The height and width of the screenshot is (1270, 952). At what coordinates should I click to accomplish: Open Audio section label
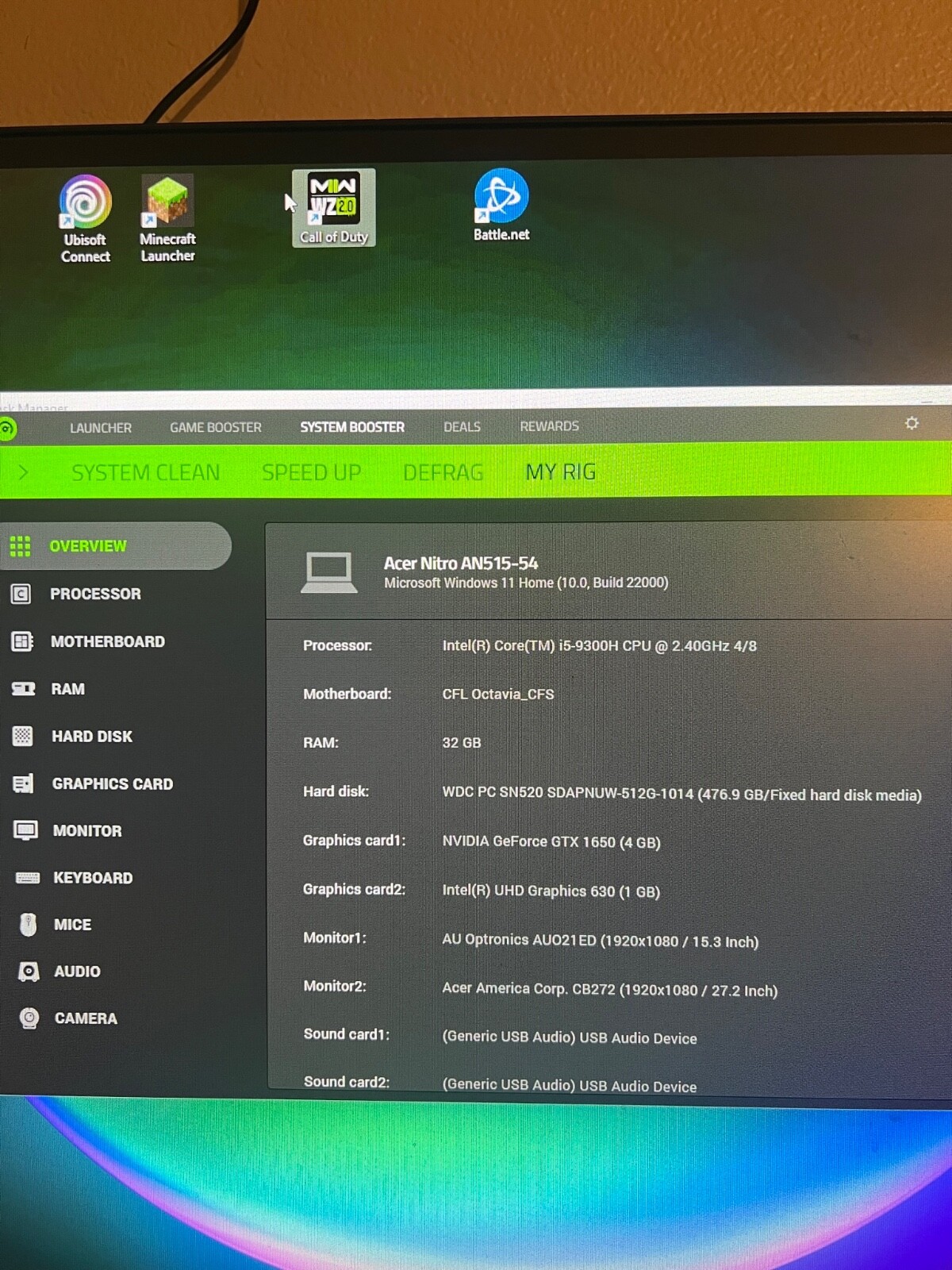(77, 972)
